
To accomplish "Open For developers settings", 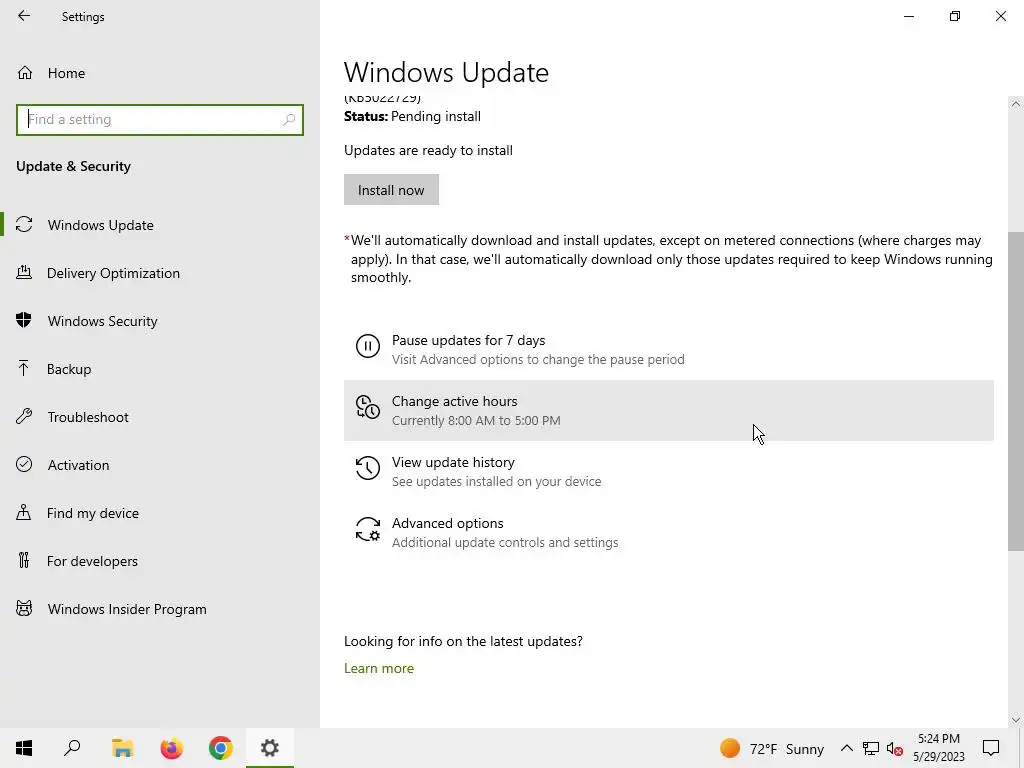I will (x=160, y=561).
